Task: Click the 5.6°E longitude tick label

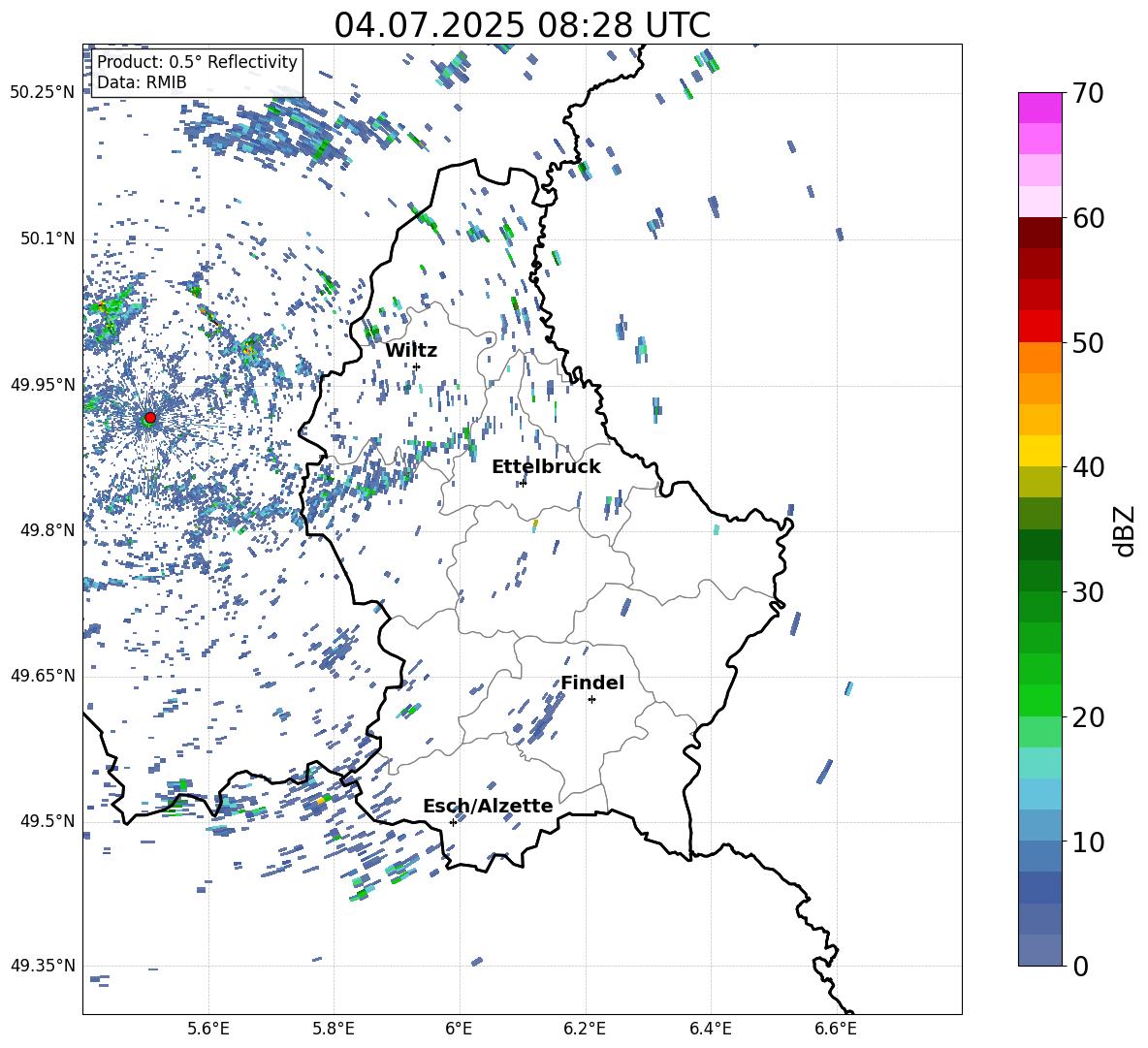Action: click(x=208, y=1030)
